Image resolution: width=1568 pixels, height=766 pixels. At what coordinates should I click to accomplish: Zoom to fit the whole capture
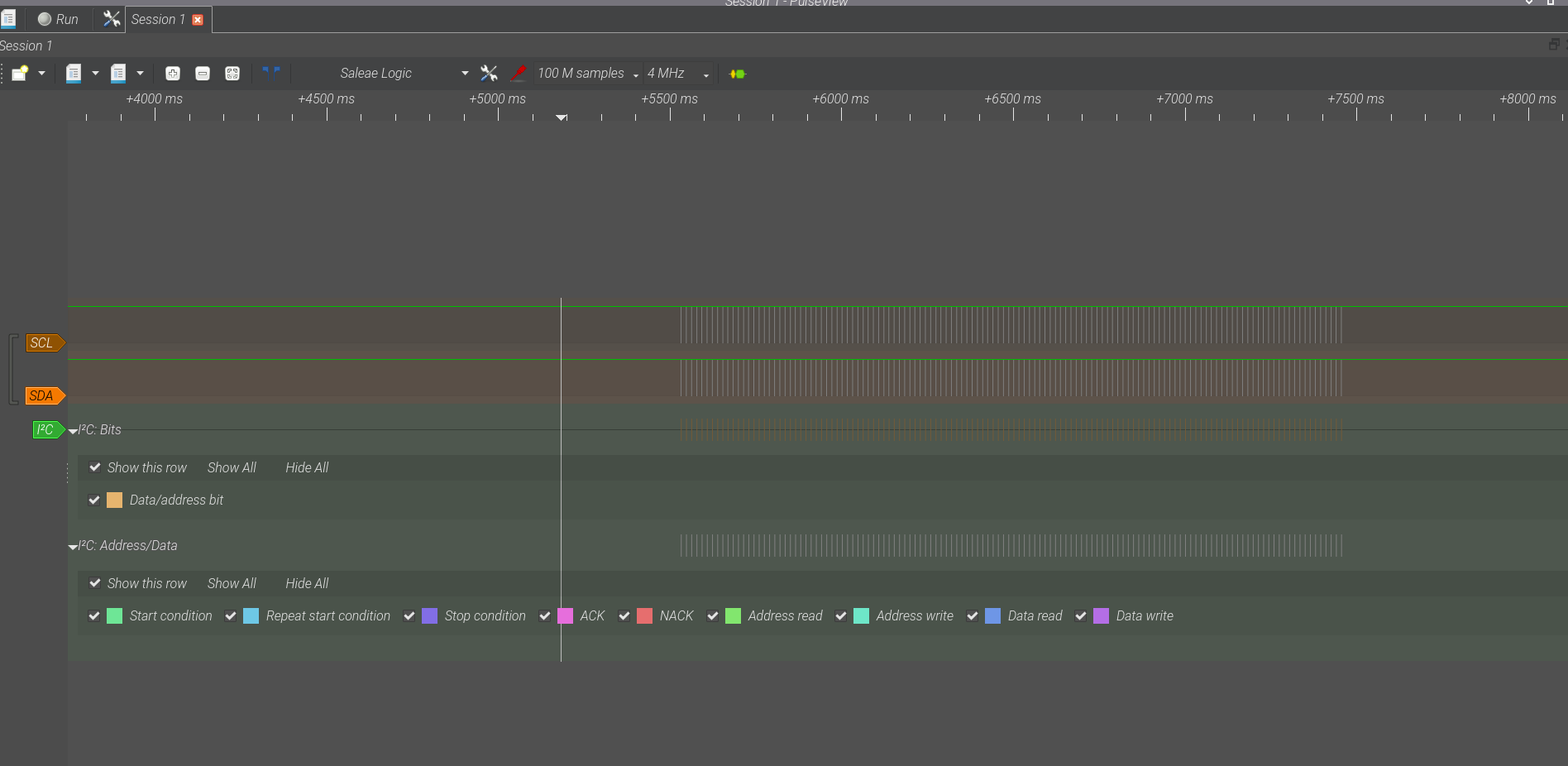232,74
